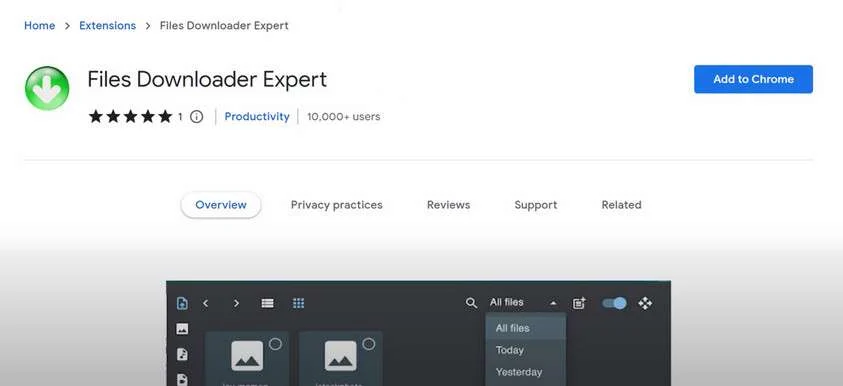Viewport: 843px width, 386px height.
Task: Switch to list view icon
Action: click(268, 303)
